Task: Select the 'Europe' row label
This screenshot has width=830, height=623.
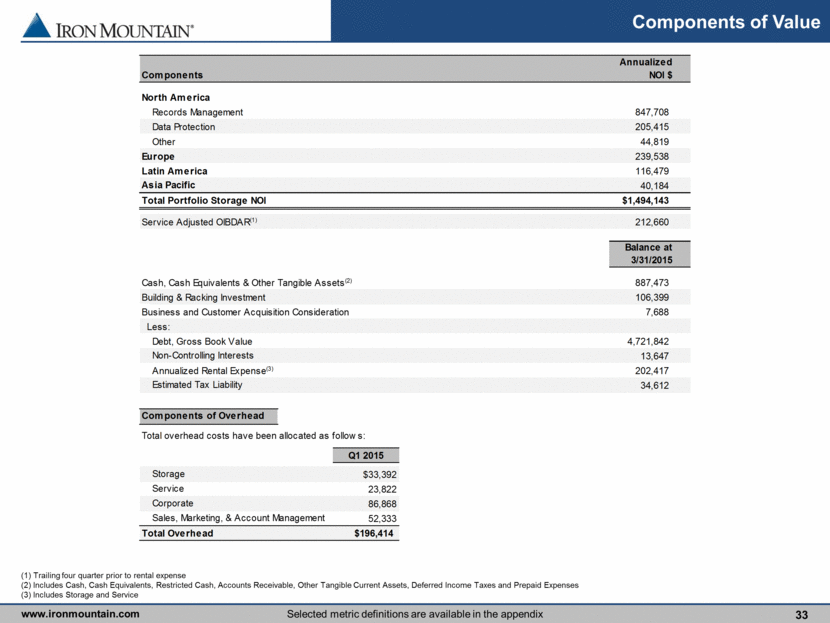Action: tap(158, 157)
